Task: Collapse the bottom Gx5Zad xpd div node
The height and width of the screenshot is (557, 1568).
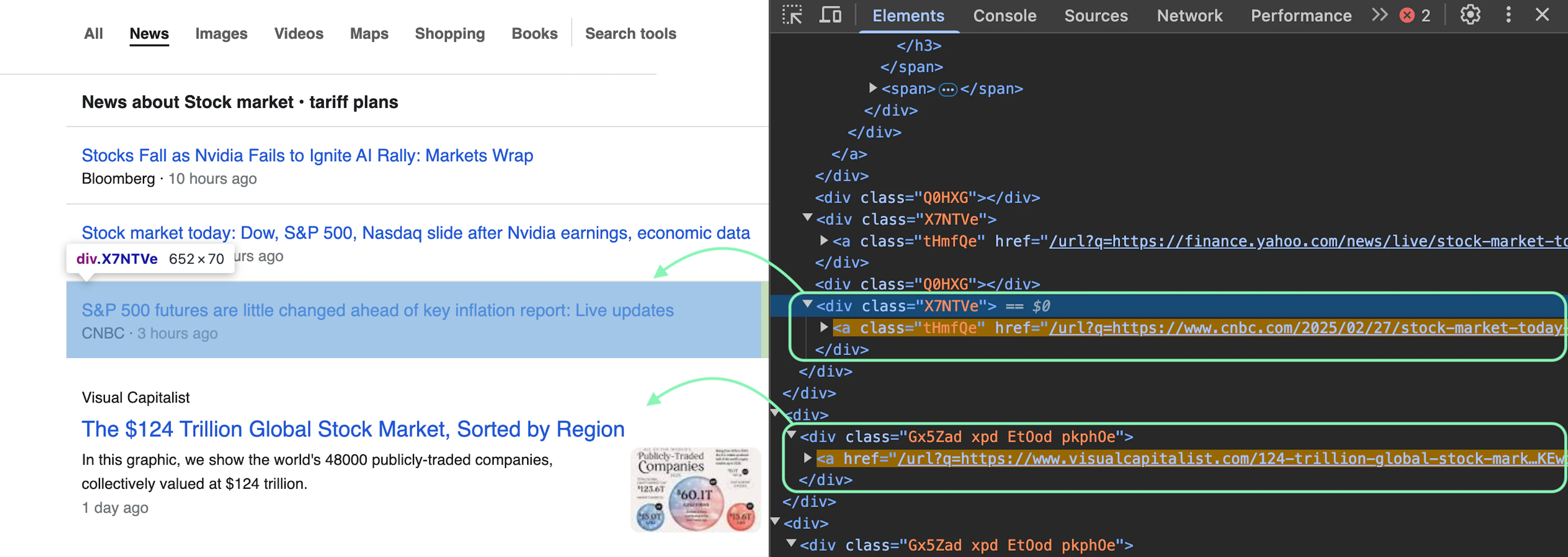Action: [x=791, y=544]
